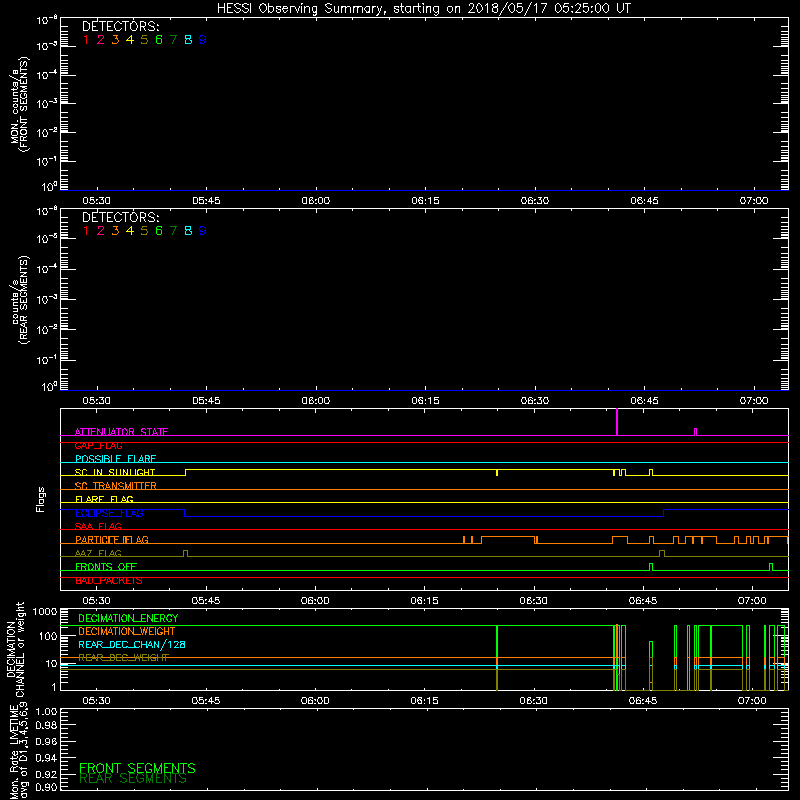Click the PARTICLE_FLAG label
800x800 pixels.
(x=112, y=540)
